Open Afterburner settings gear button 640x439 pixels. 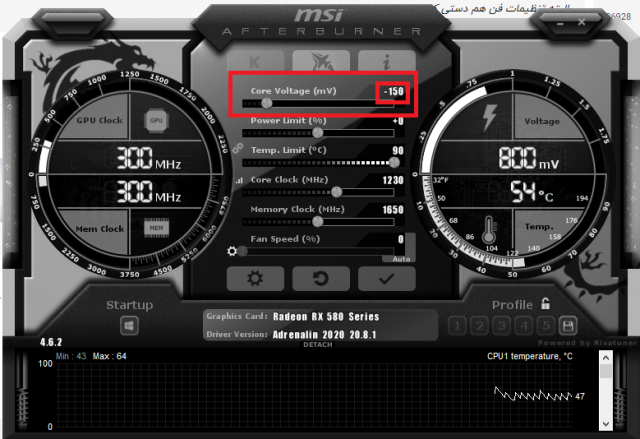[x=255, y=278]
